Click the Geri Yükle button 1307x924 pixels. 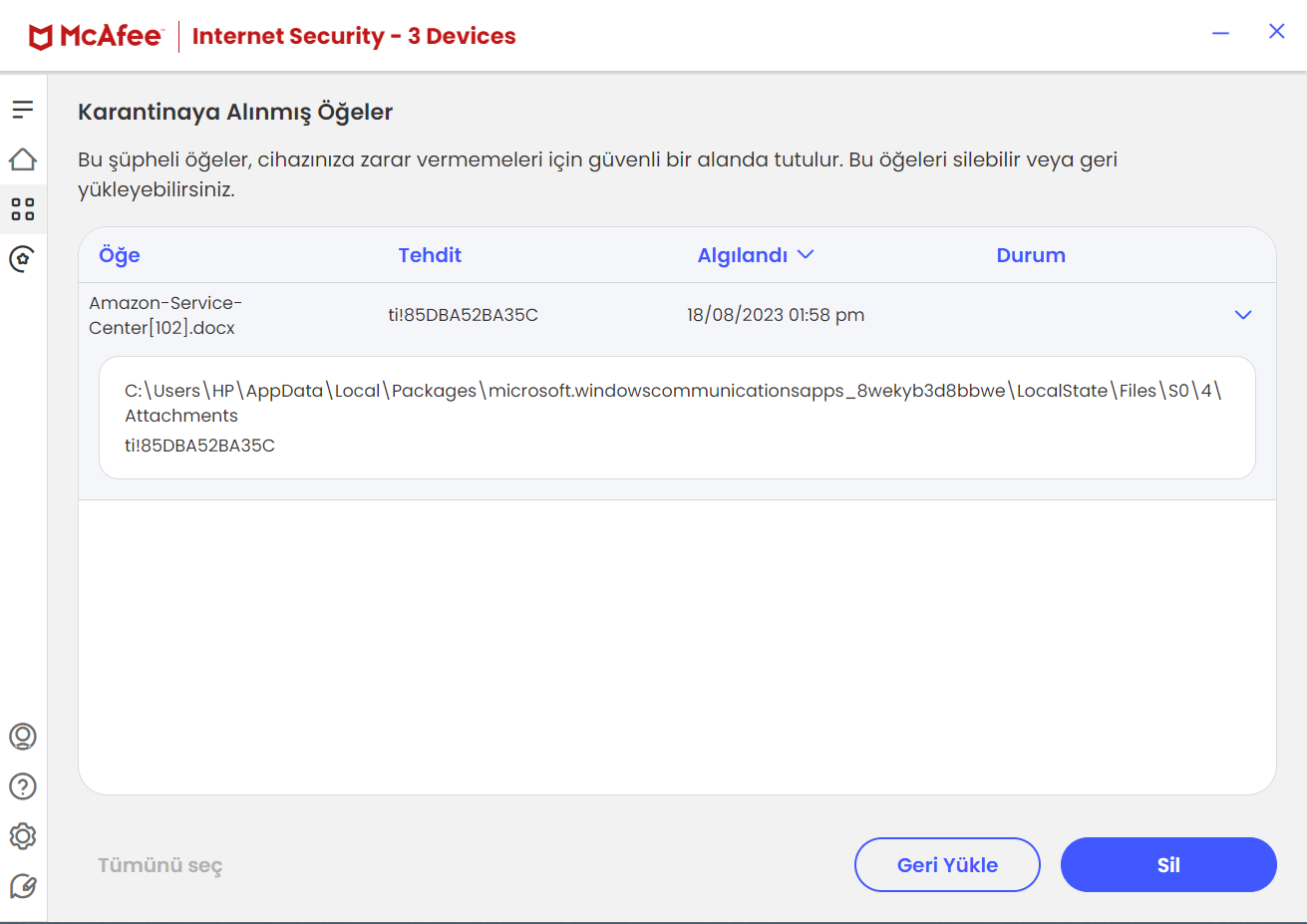pos(947,865)
